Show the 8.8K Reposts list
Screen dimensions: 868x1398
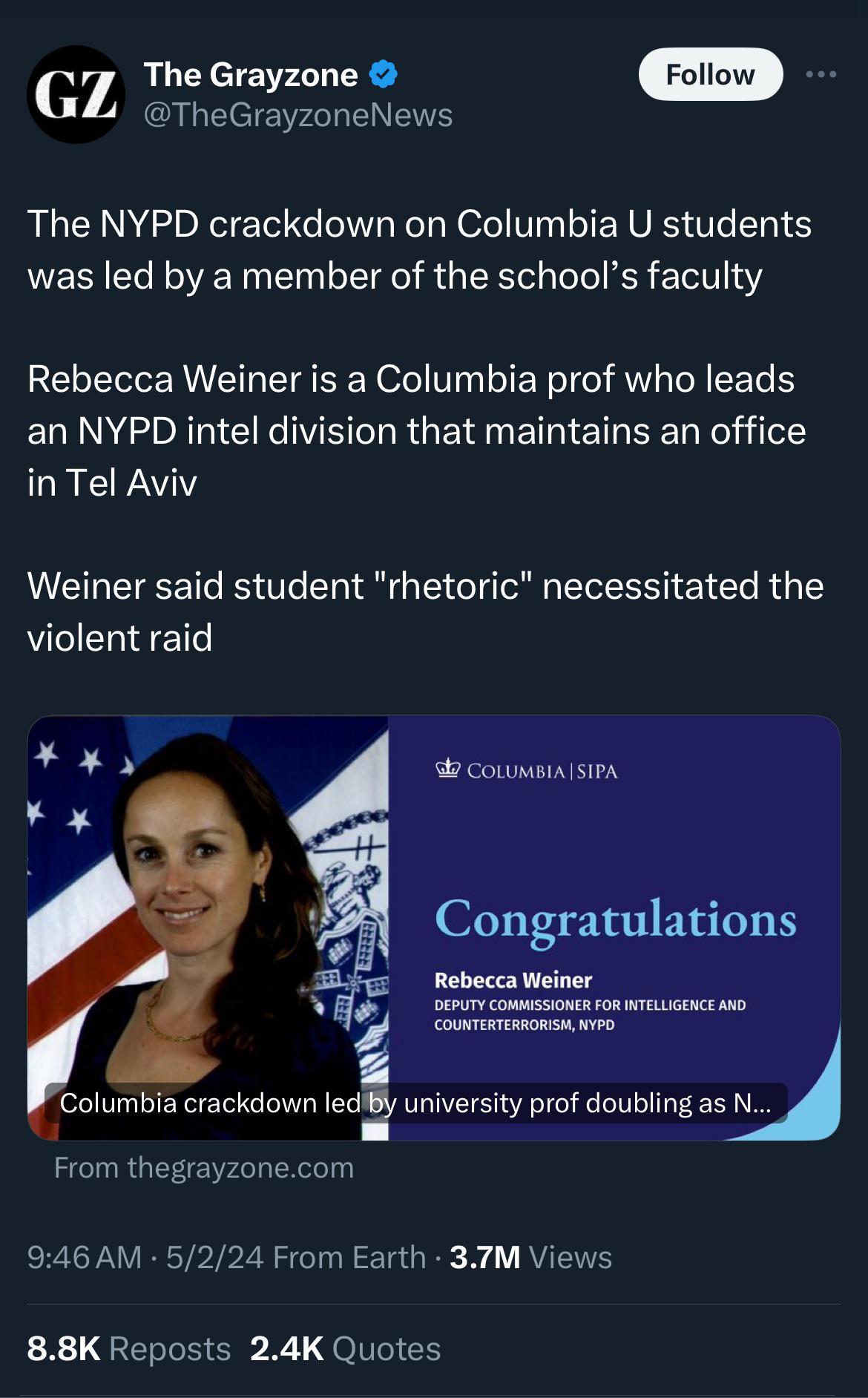point(129,1349)
